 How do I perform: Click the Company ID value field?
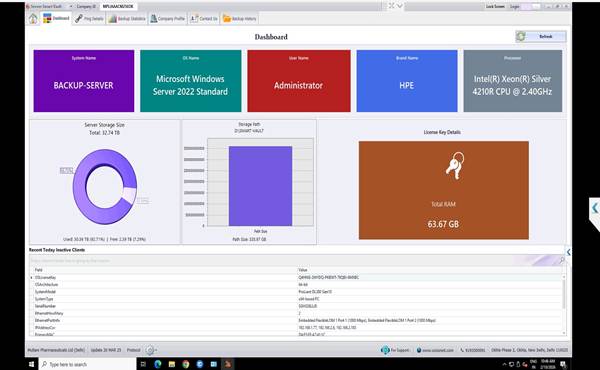[118, 7]
